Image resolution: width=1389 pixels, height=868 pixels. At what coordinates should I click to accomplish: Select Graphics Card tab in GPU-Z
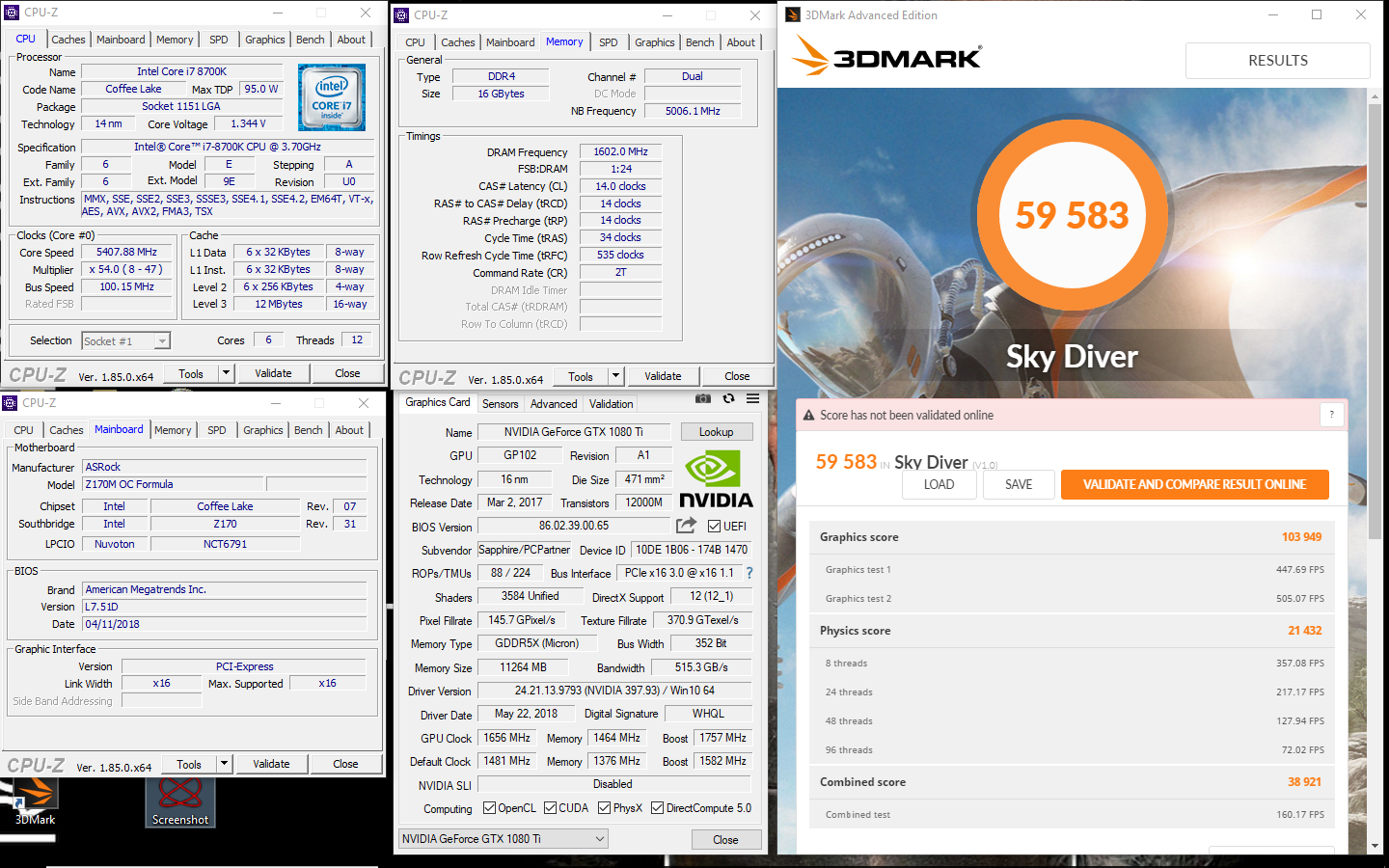coord(438,402)
